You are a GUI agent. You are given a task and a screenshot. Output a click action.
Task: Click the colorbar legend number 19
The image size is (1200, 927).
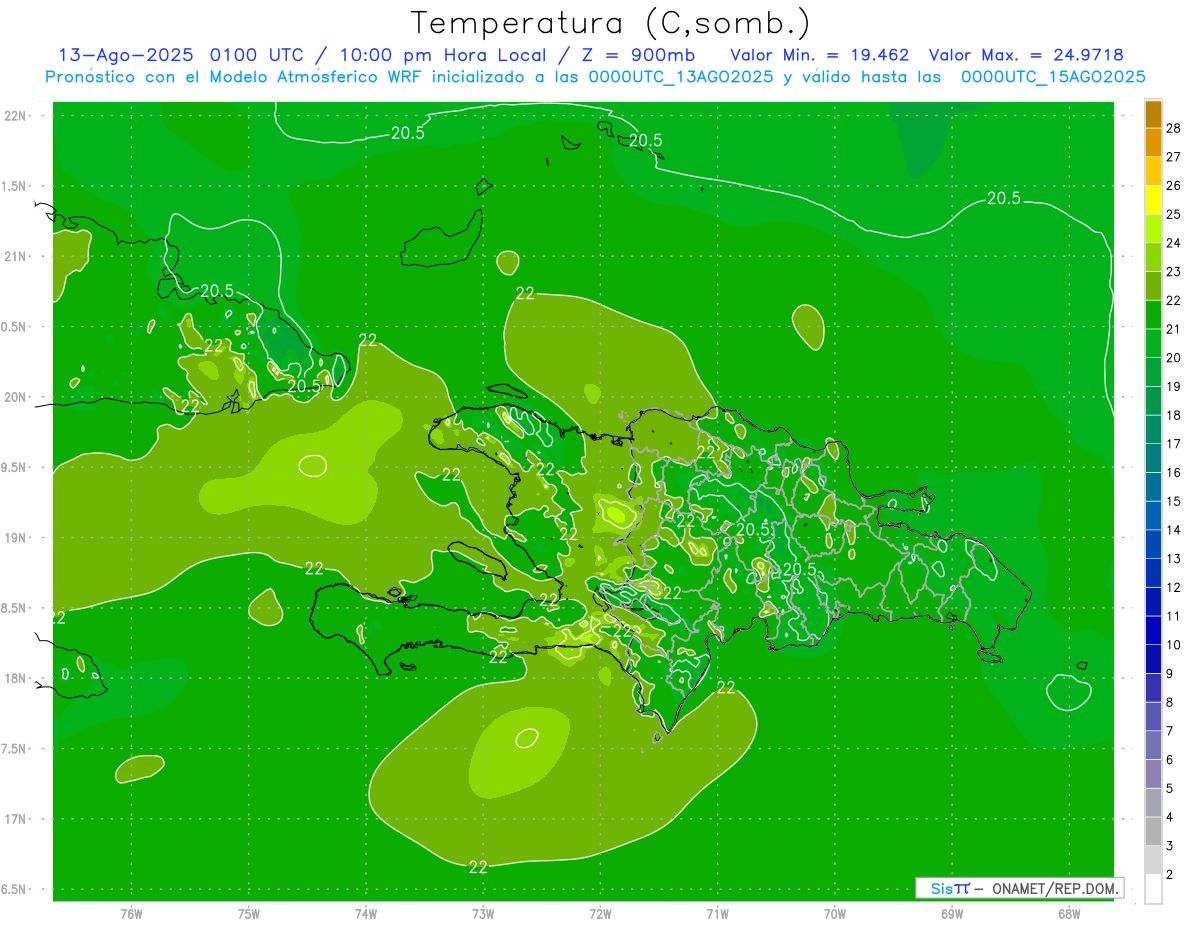tap(1174, 386)
